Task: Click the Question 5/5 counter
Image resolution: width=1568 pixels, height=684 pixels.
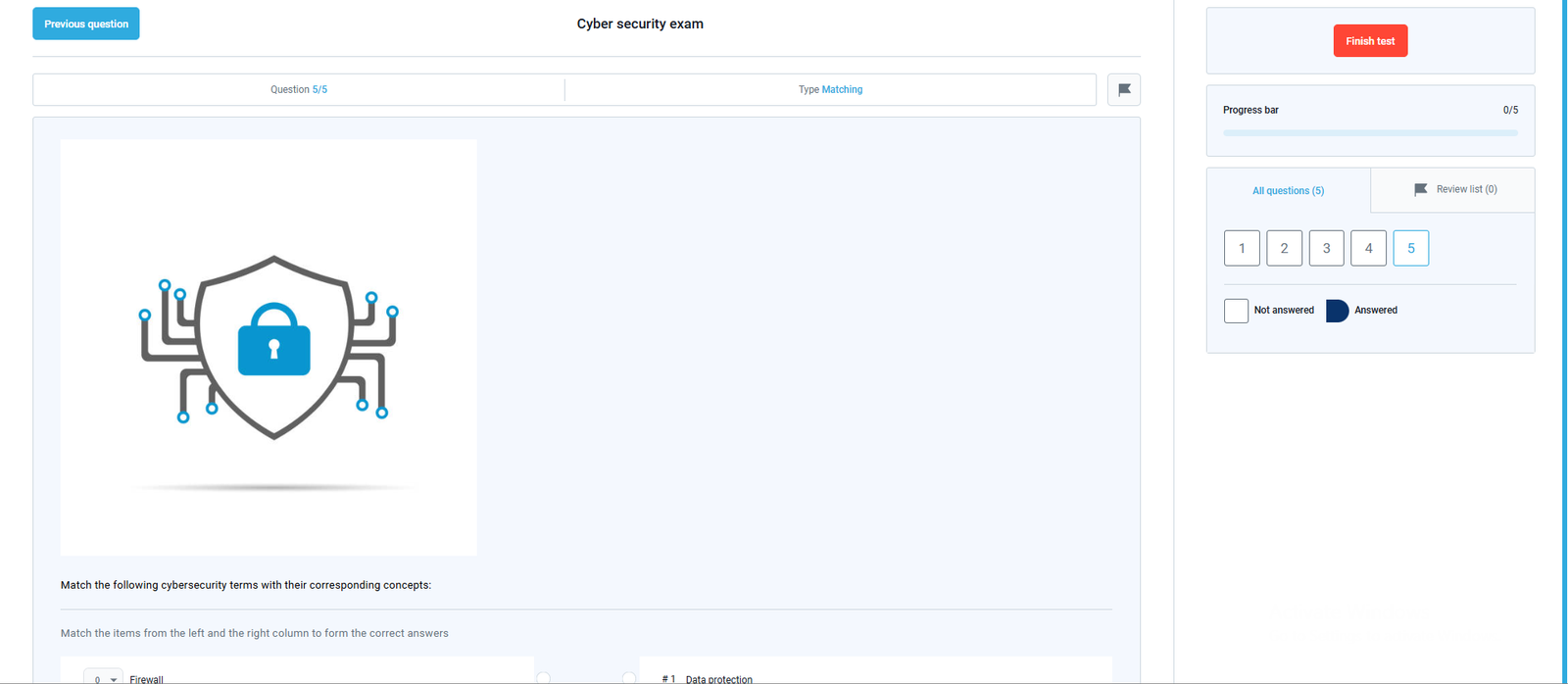Action: click(299, 90)
